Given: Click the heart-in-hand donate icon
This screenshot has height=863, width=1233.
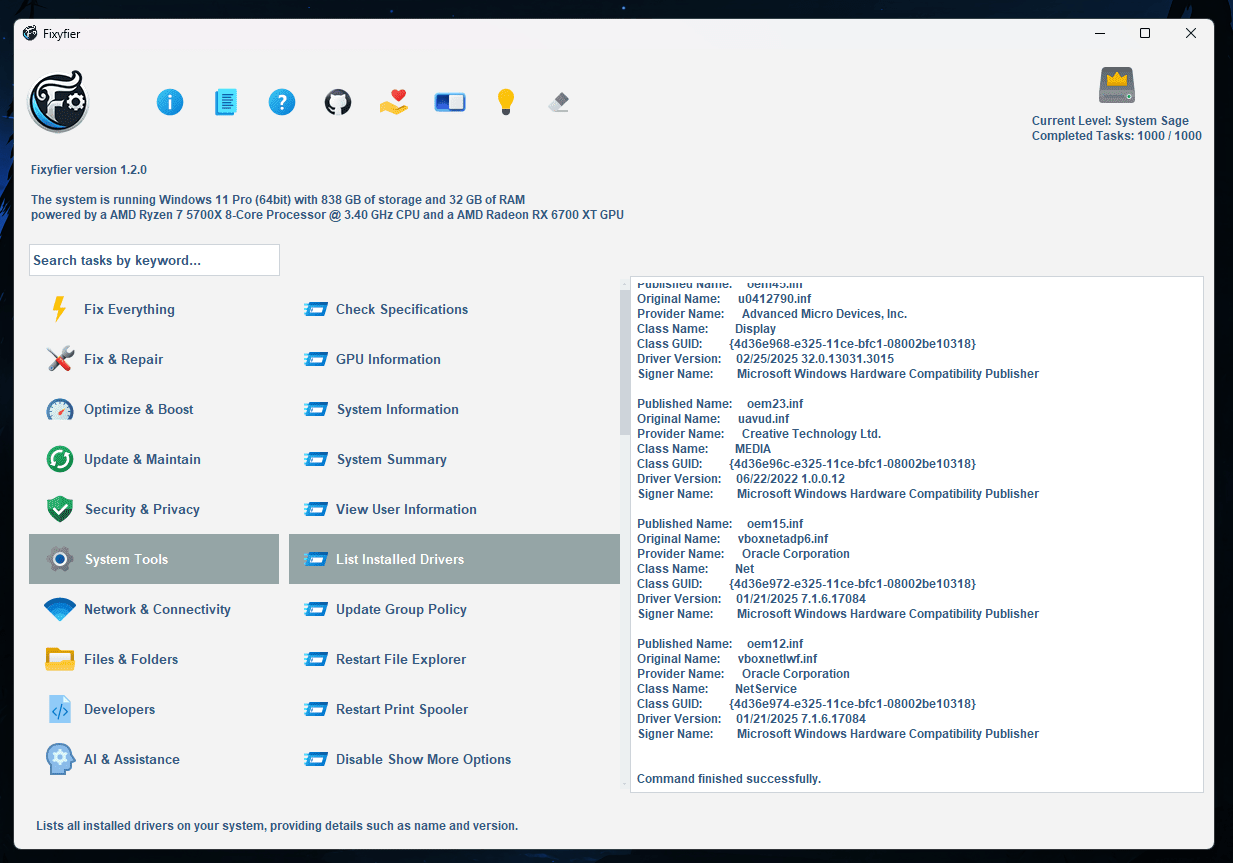Looking at the screenshot, I should 394,102.
